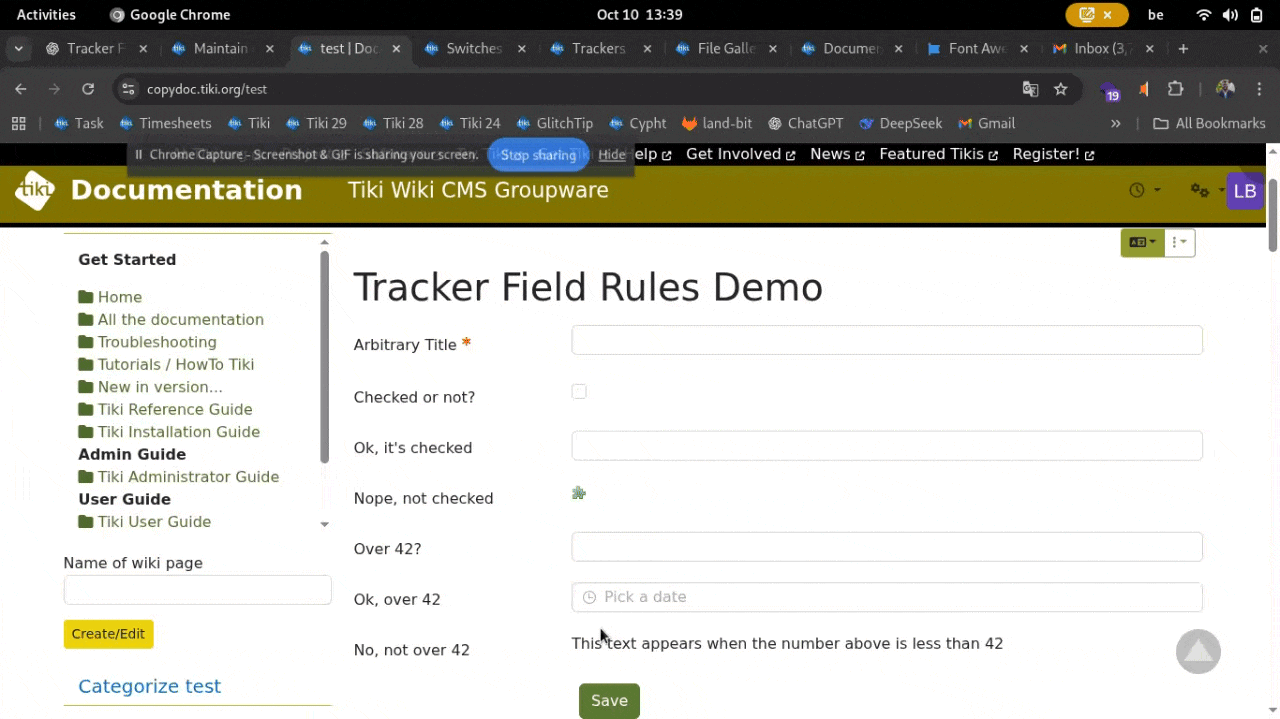Click the Arbitrary Title input field
The image size is (1280, 719).
887,340
